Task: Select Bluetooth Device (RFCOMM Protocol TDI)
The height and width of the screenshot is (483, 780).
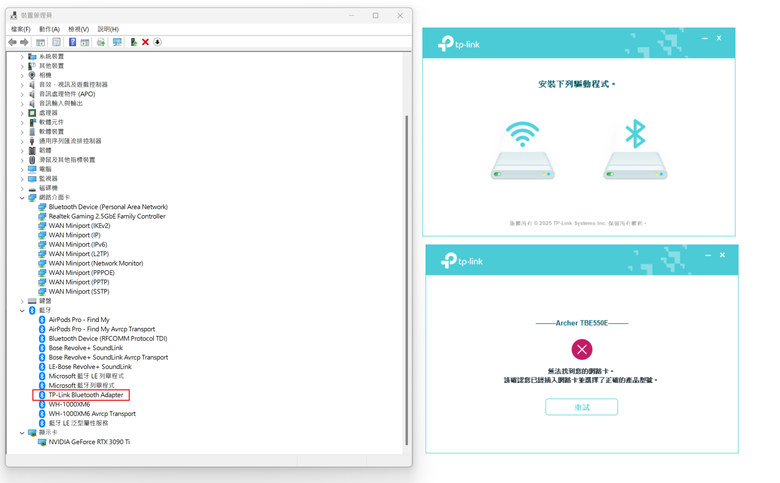Action: pos(107,339)
